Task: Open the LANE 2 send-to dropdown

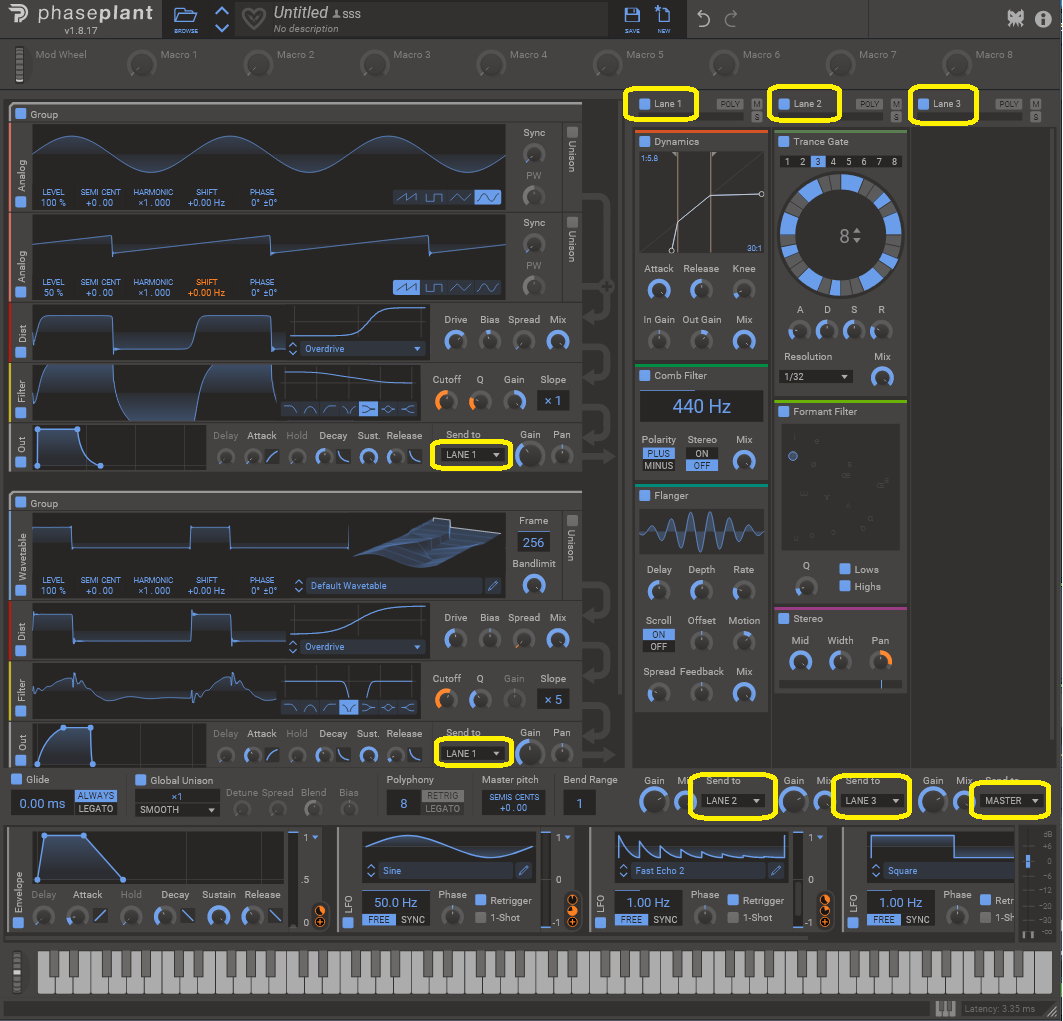Action: click(x=732, y=801)
